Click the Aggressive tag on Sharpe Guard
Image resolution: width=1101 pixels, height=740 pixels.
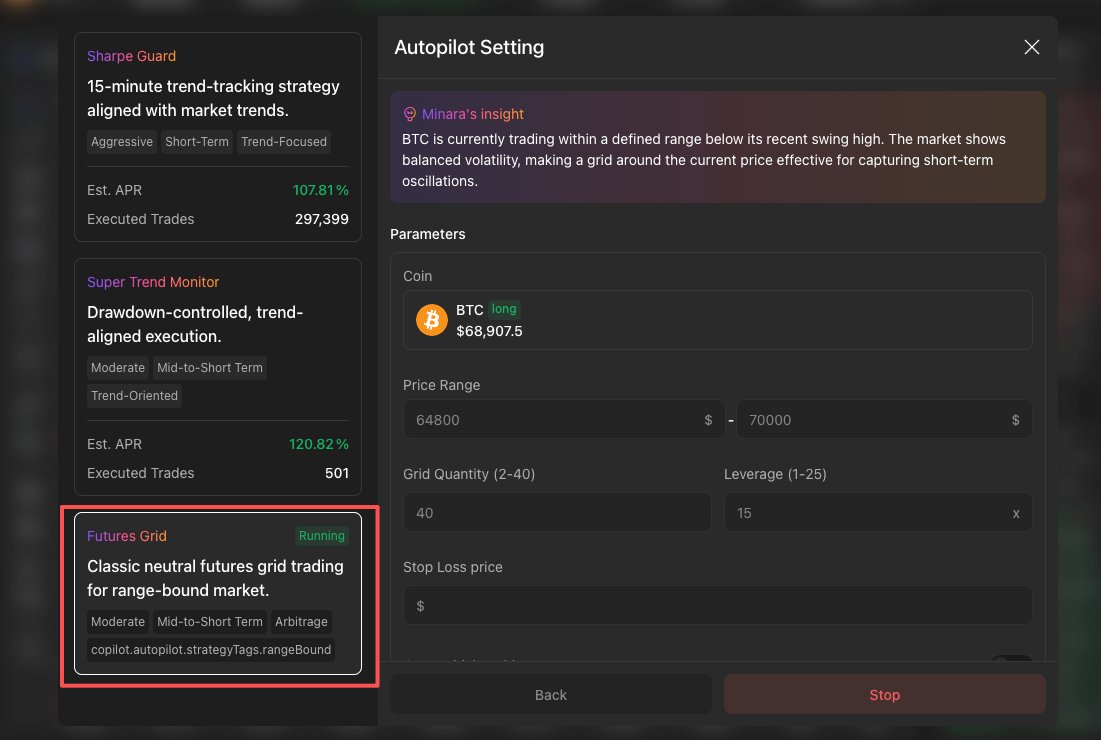click(x=122, y=142)
